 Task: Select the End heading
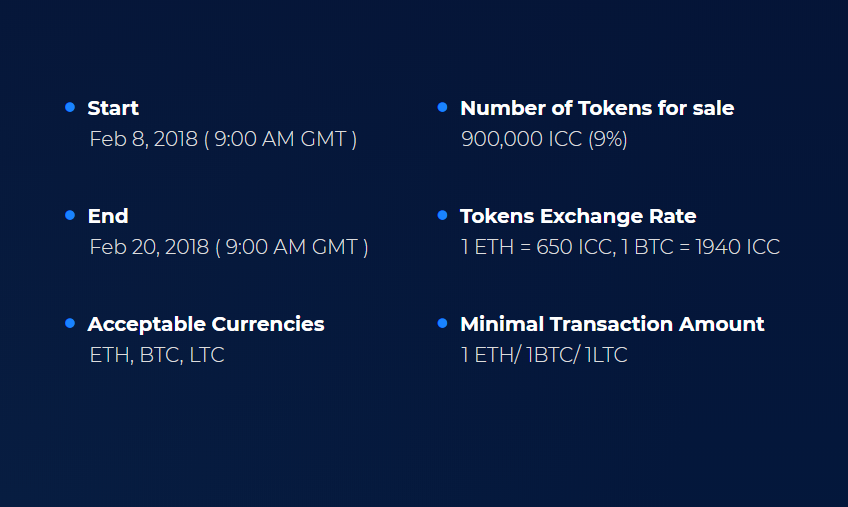(x=108, y=216)
